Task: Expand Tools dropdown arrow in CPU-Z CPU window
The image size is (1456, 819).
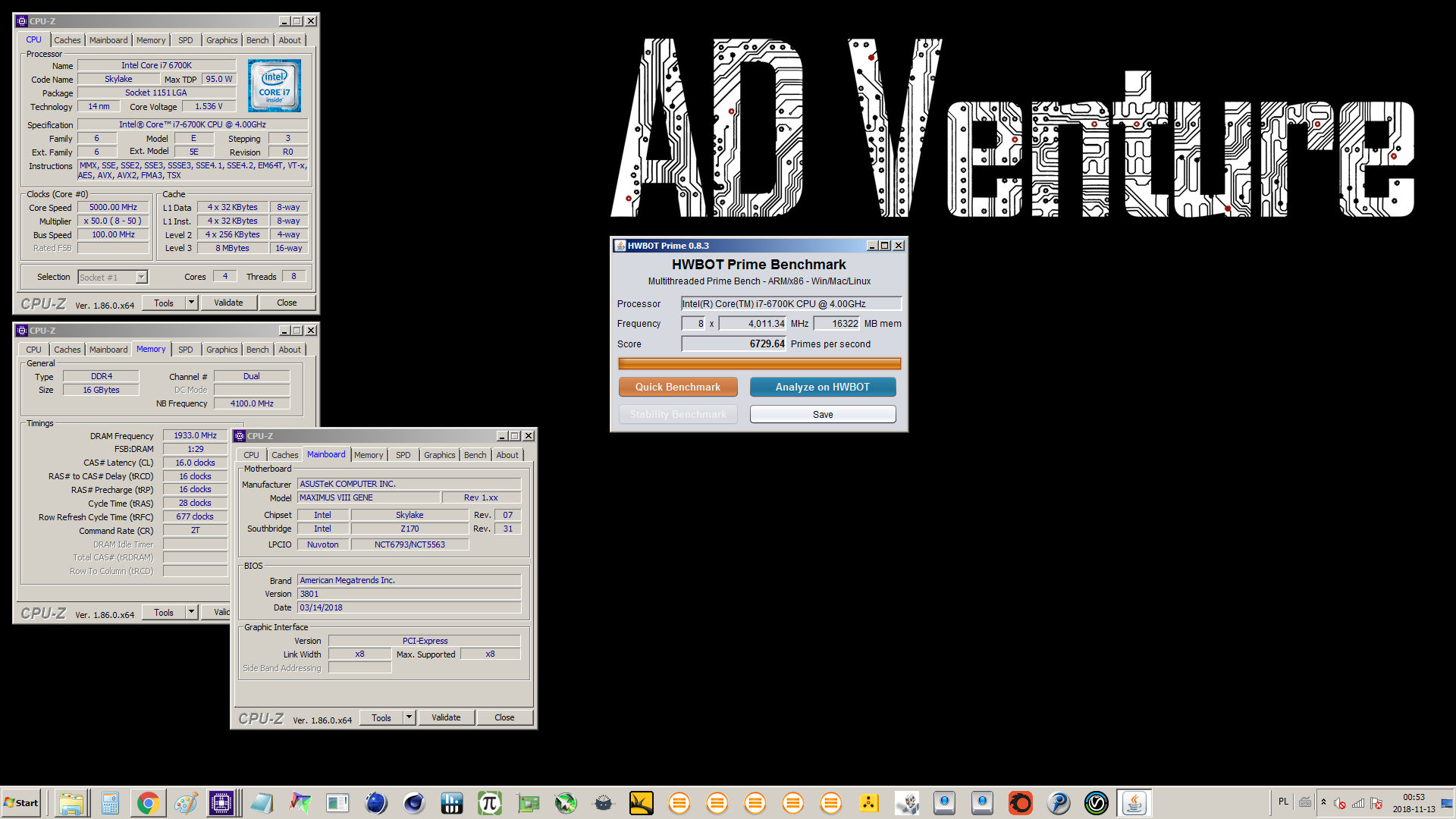Action: pos(192,303)
